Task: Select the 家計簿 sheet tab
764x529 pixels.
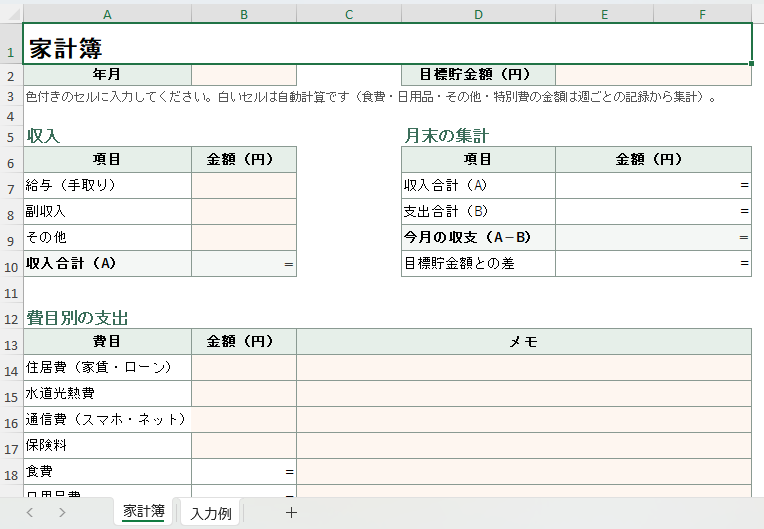Action: click(x=143, y=511)
